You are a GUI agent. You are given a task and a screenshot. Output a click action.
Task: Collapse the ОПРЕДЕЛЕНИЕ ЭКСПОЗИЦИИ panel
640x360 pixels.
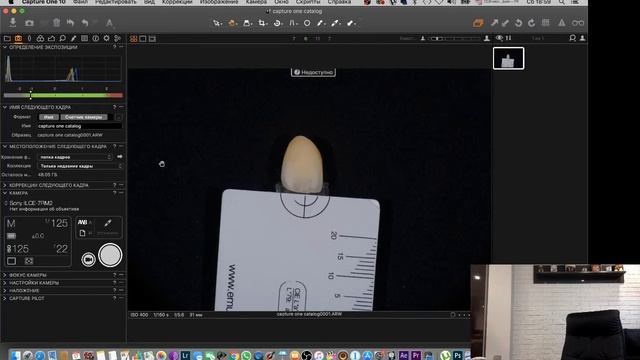coord(5,47)
